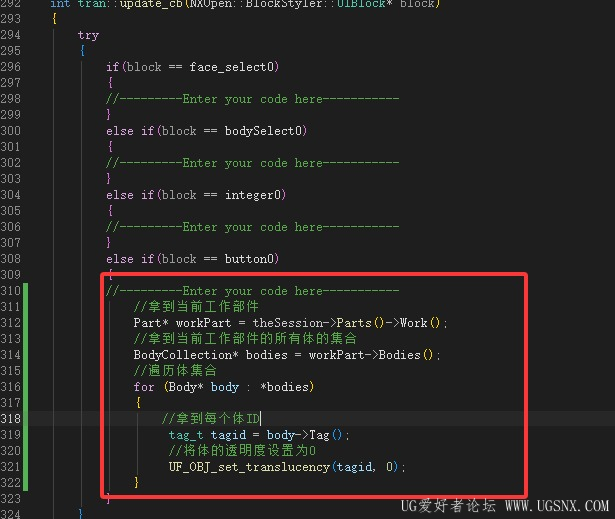Click the 'for' keyword on line 316
The height and width of the screenshot is (519, 615).
[x=144, y=387]
